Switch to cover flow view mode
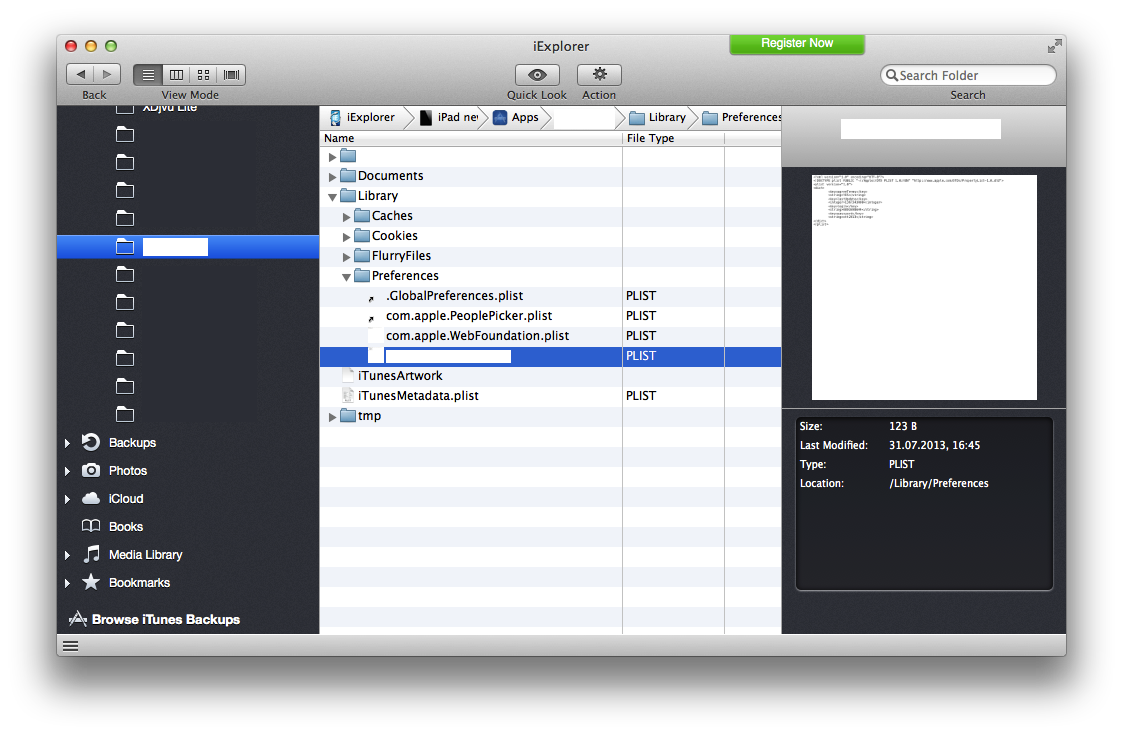This screenshot has height=735, width=1123. click(x=231, y=75)
